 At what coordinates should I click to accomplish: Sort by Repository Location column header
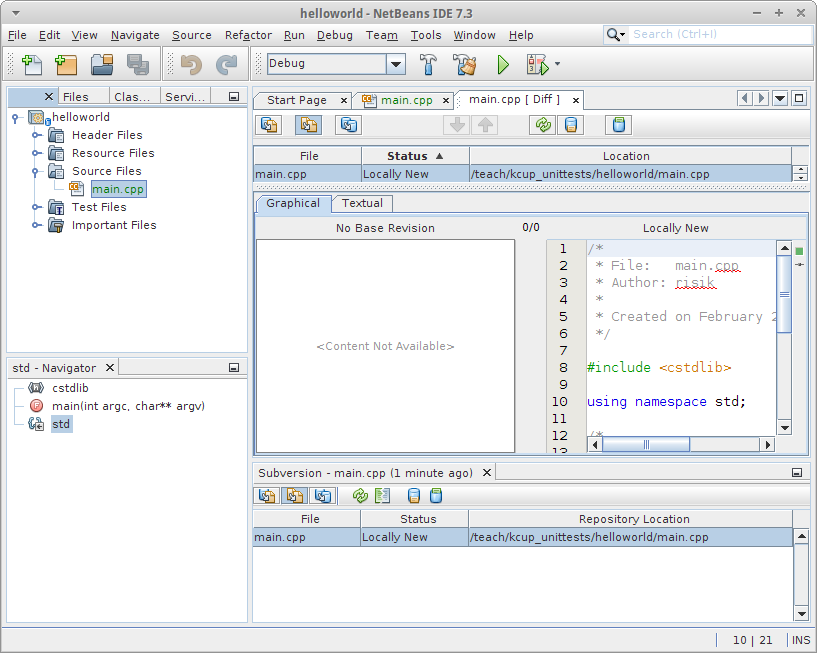pyautogui.click(x=630, y=519)
